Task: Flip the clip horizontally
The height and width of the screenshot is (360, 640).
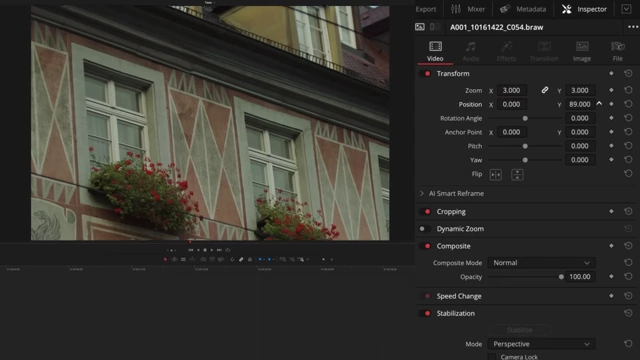Action: coord(496,175)
